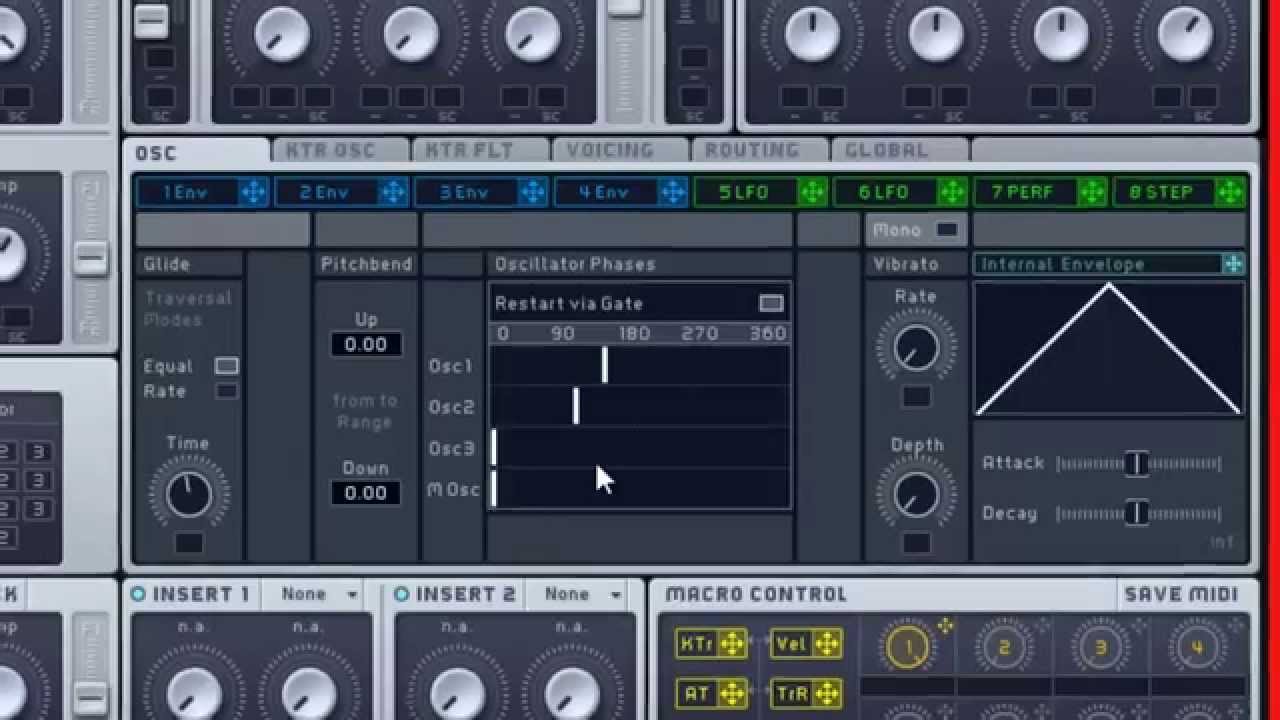Click the AT macro source label

point(697,692)
